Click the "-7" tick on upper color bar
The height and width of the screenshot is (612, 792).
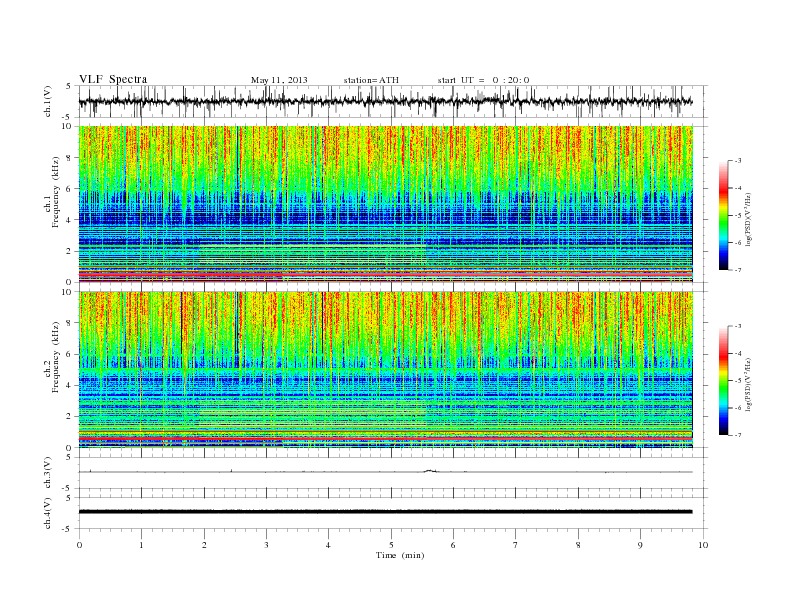coord(736,270)
